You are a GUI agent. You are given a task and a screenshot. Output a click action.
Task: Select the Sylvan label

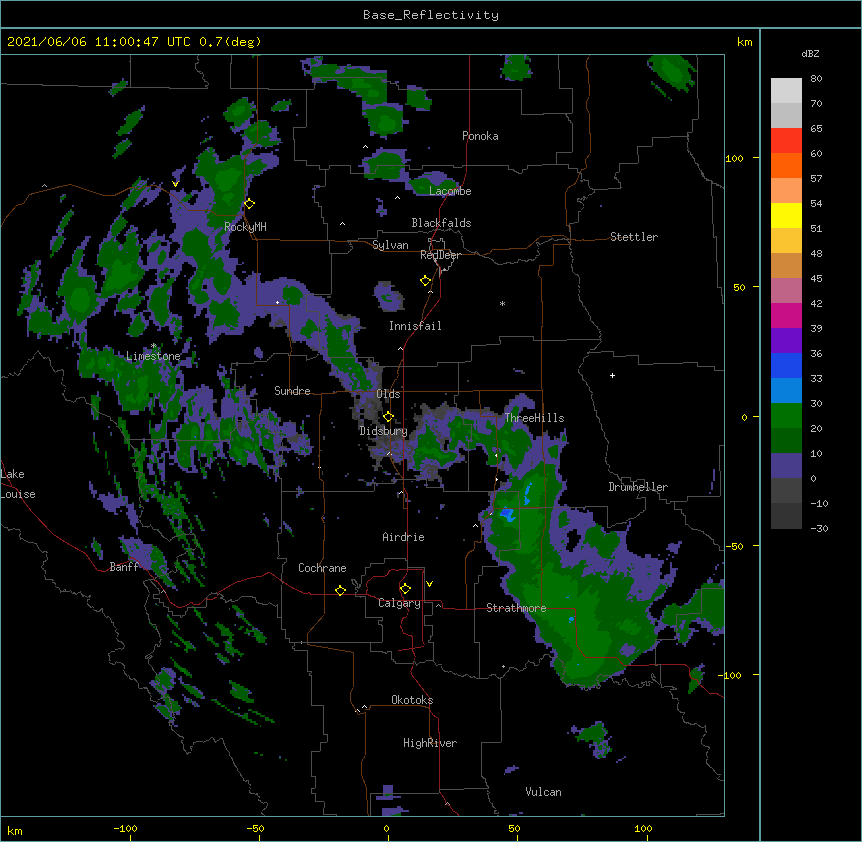click(x=390, y=245)
